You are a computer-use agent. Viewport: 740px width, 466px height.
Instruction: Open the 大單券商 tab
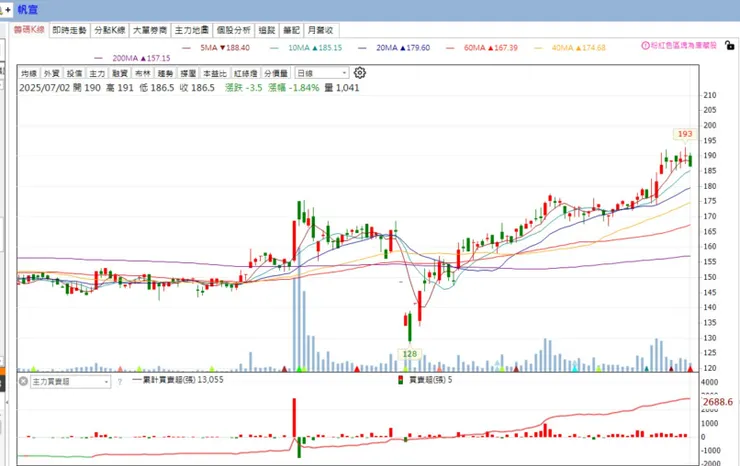[x=150, y=30]
